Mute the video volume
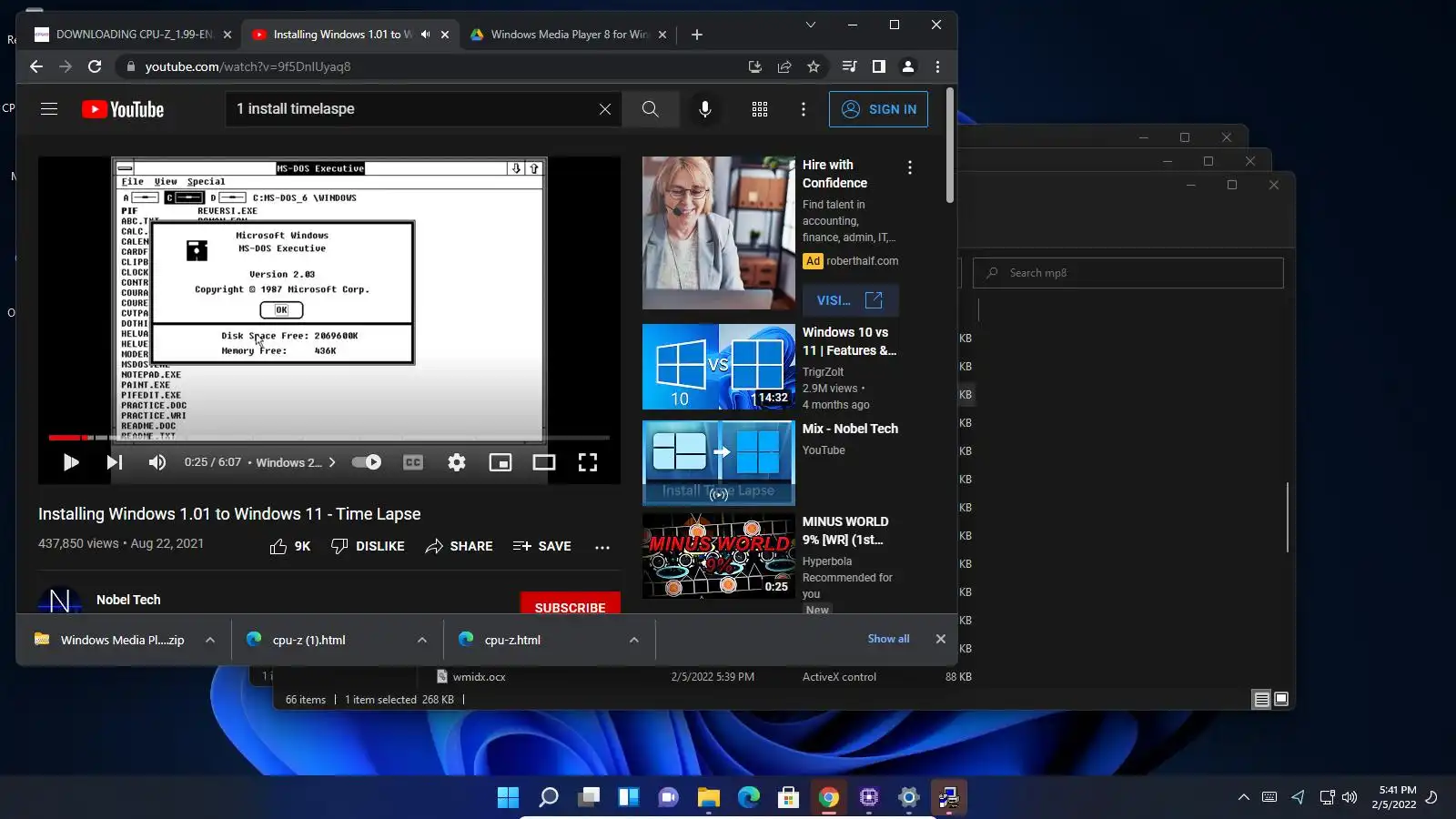 point(157,462)
